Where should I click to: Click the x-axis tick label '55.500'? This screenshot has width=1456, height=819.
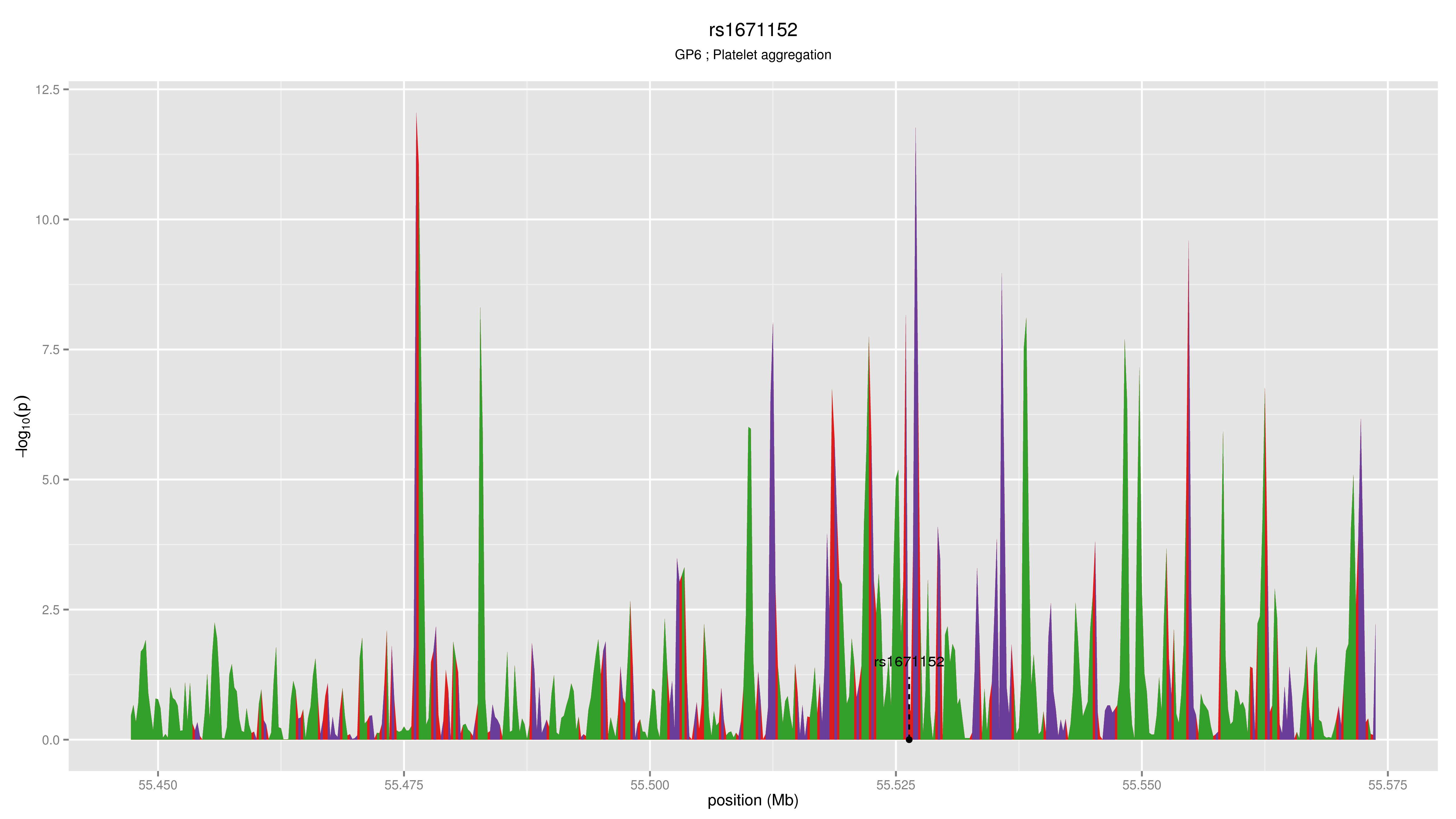pyautogui.click(x=650, y=785)
